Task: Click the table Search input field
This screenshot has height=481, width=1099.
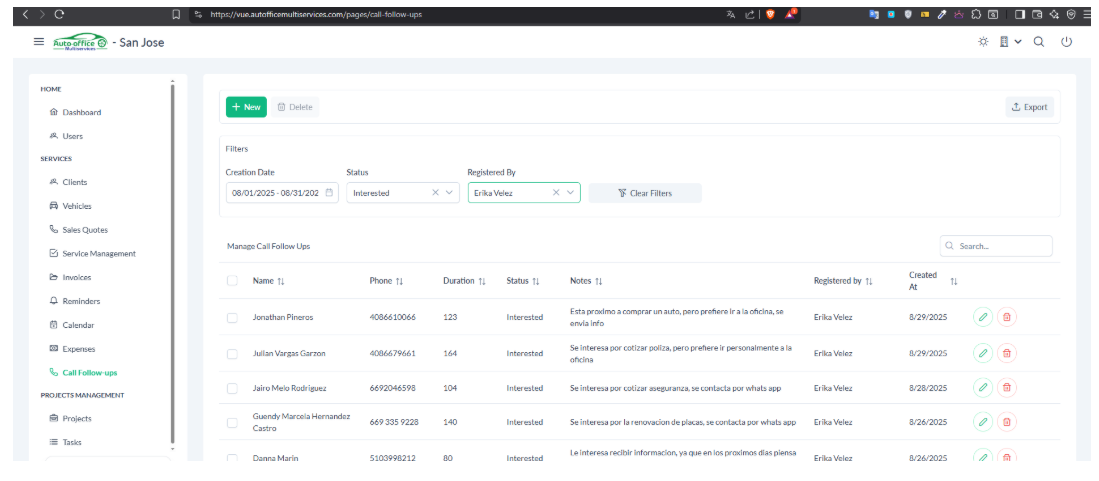Action: (1002, 246)
